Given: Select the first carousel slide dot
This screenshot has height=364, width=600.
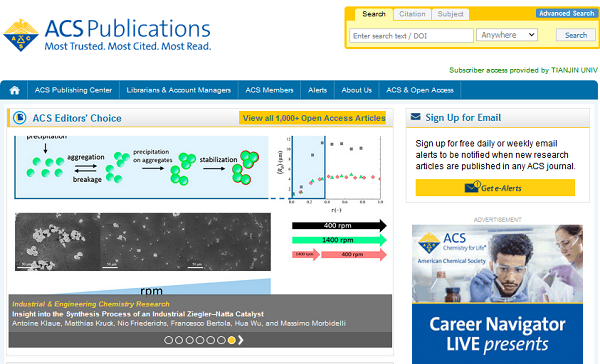Looking at the screenshot, I should coord(168,340).
